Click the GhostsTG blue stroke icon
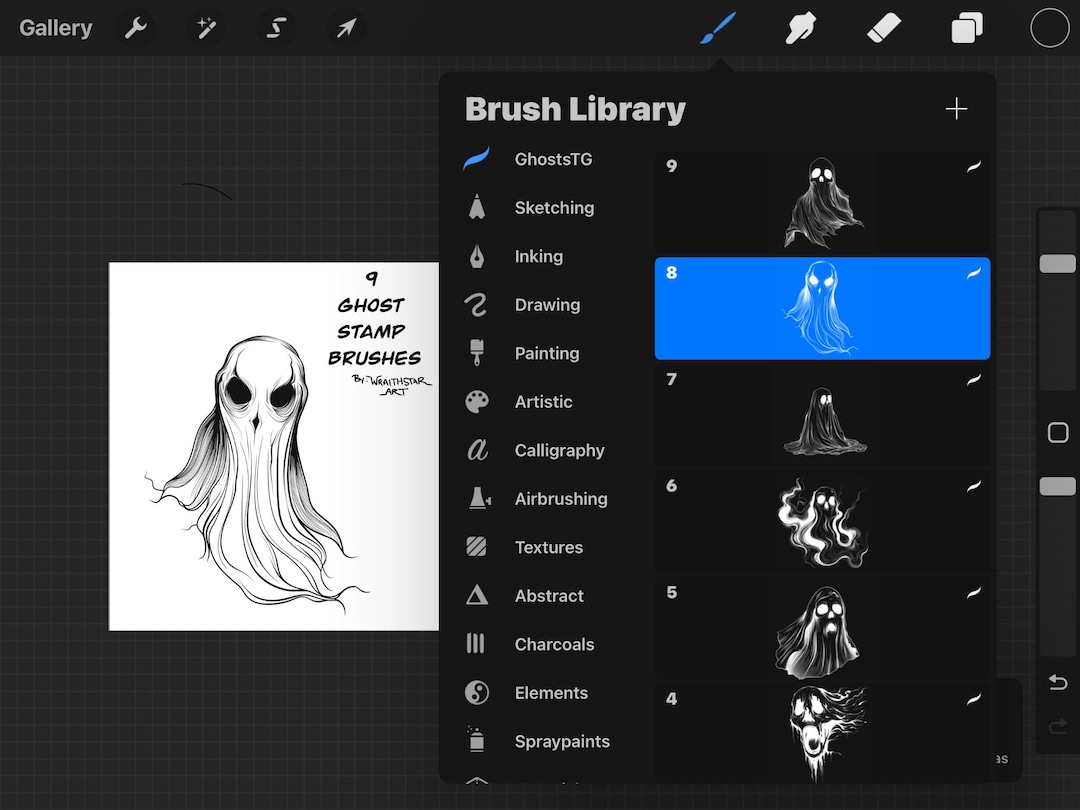Viewport: 1080px width, 810px height. click(x=477, y=158)
